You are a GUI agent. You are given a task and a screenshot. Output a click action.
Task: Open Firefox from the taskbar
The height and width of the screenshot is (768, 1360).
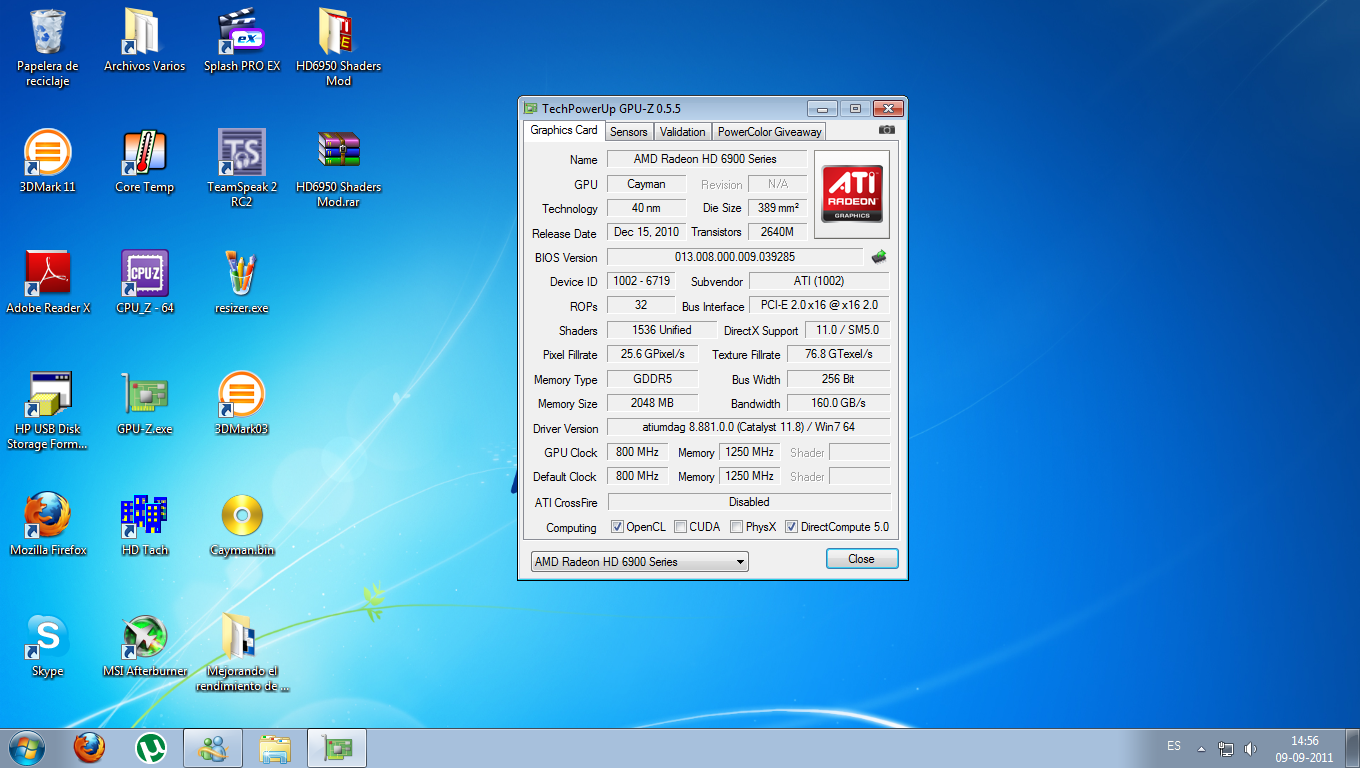point(89,747)
